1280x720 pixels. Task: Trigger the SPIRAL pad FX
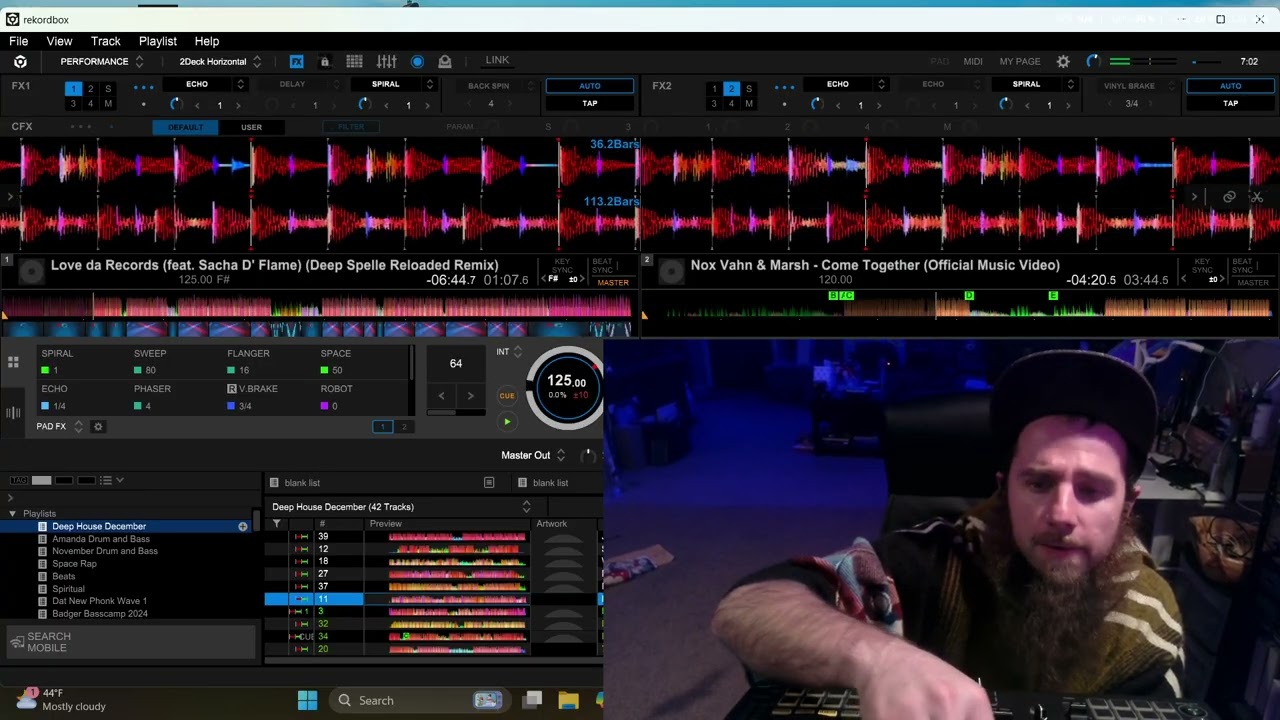point(80,362)
